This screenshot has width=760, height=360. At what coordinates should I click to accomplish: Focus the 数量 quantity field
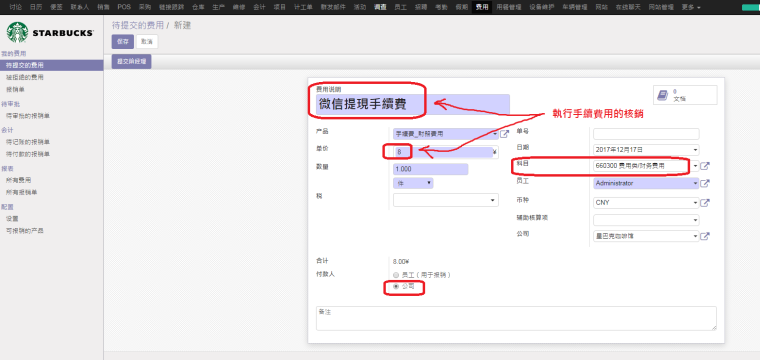click(x=430, y=169)
